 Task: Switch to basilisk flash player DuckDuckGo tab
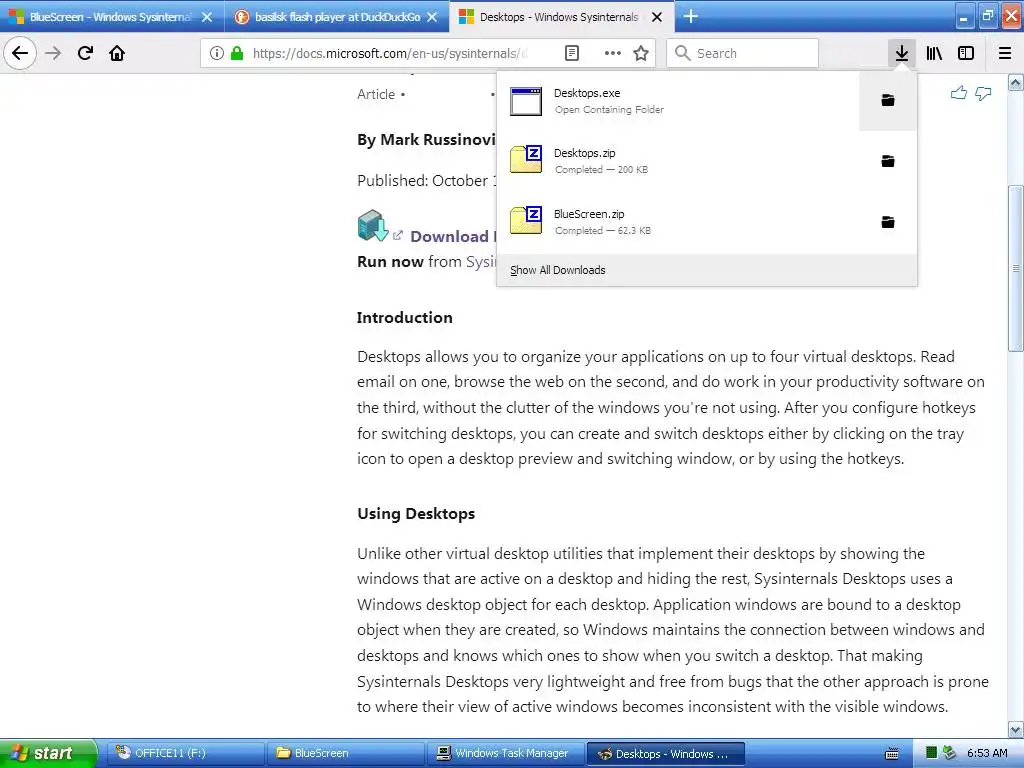point(337,16)
